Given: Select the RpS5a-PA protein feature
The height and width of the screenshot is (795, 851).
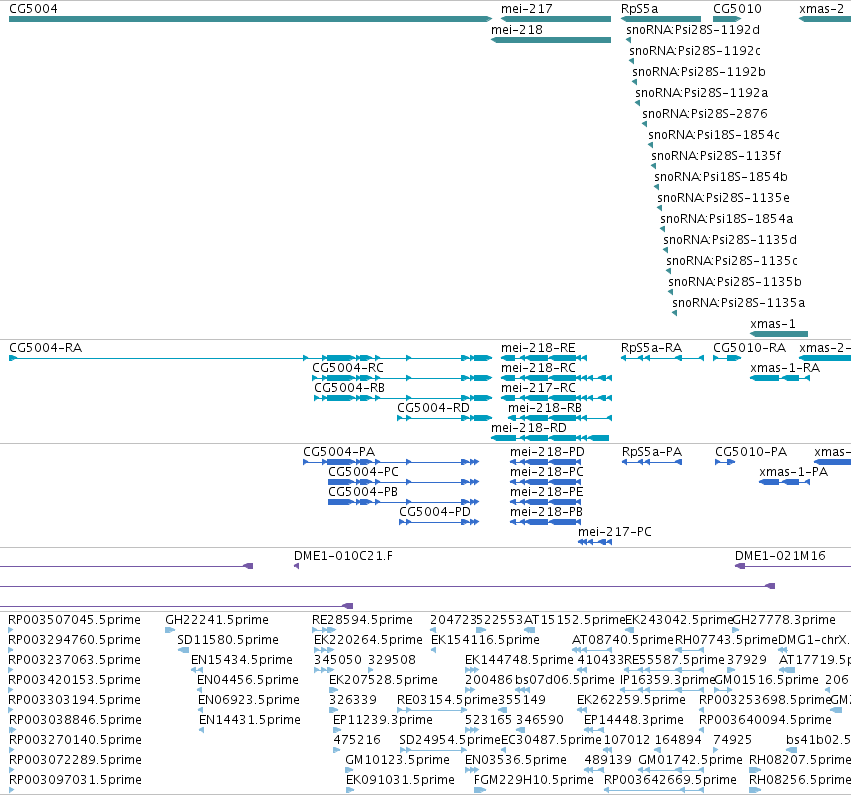Looking at the screenshot, I should point(652,462).
